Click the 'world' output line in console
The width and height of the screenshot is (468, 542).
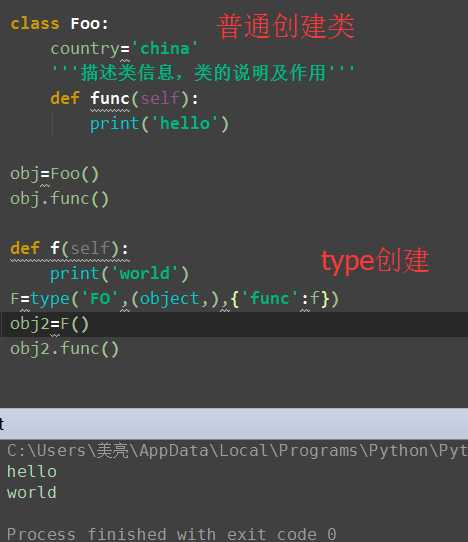32,492
